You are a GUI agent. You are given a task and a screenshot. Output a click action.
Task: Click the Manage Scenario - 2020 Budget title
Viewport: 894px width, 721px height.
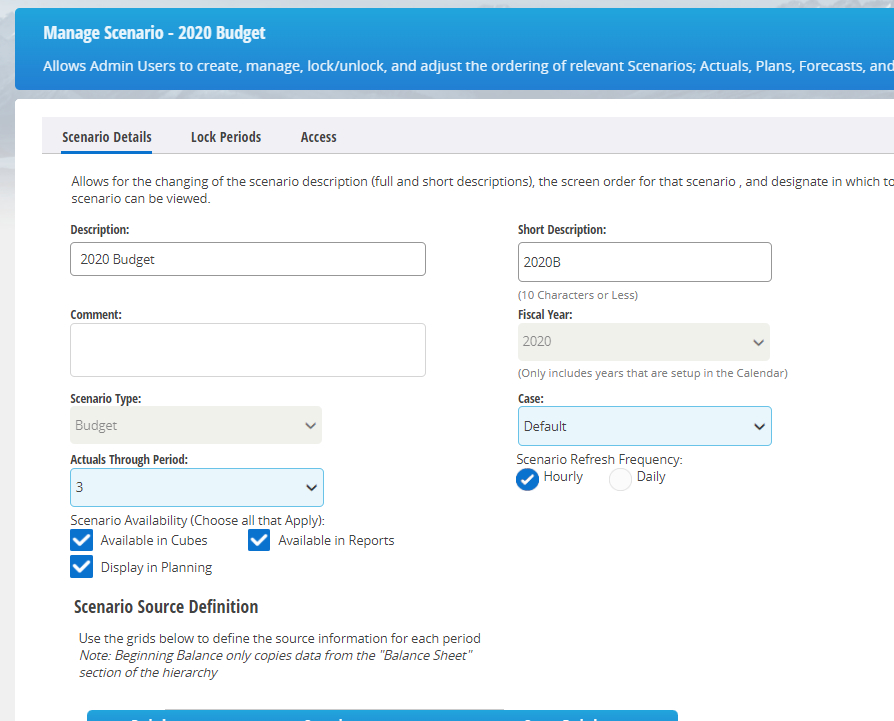155,33
